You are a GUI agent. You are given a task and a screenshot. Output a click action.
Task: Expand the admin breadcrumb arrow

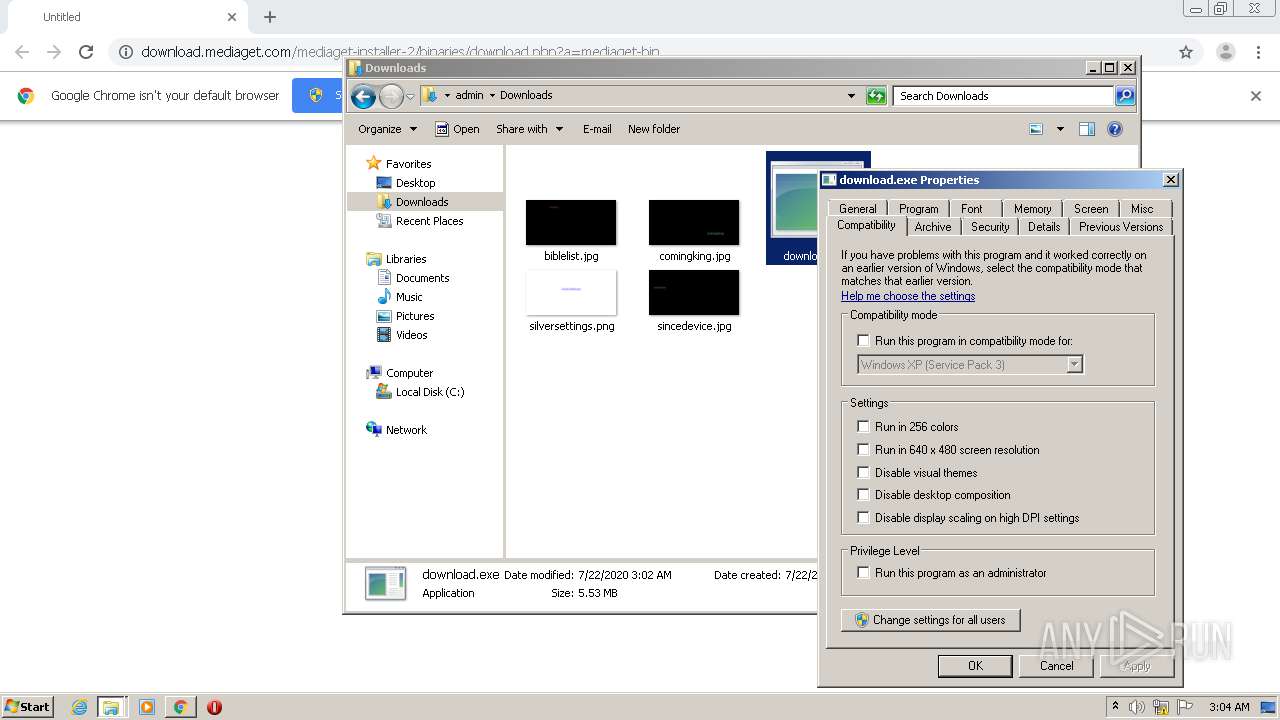coord(492,96)
